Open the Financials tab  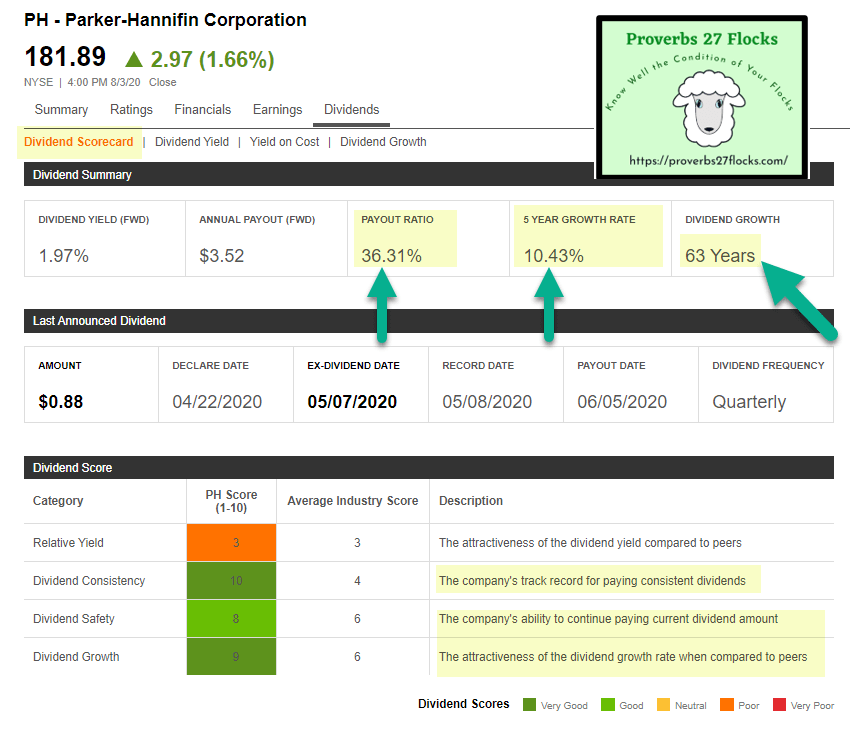click(202, 110)
